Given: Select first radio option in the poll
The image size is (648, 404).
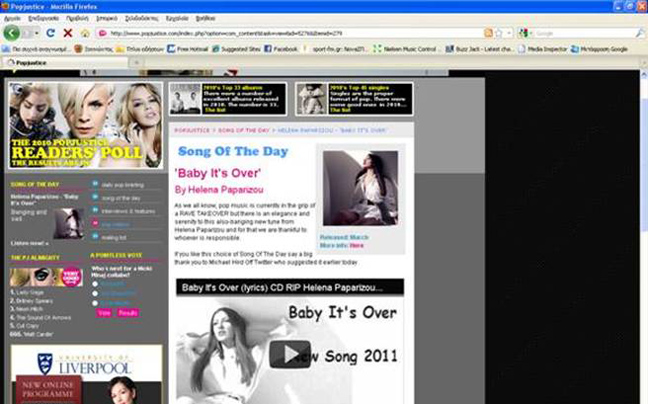Looking at the screenshot, I should tap(94, 283).
